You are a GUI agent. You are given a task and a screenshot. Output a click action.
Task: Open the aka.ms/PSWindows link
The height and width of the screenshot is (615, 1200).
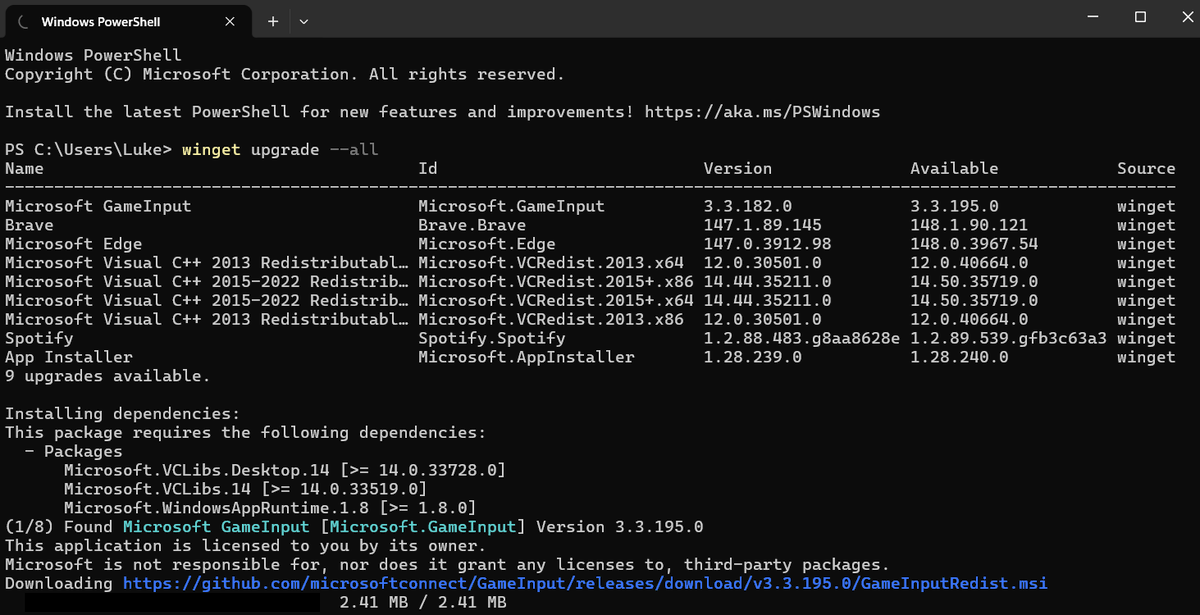(762, 112)
